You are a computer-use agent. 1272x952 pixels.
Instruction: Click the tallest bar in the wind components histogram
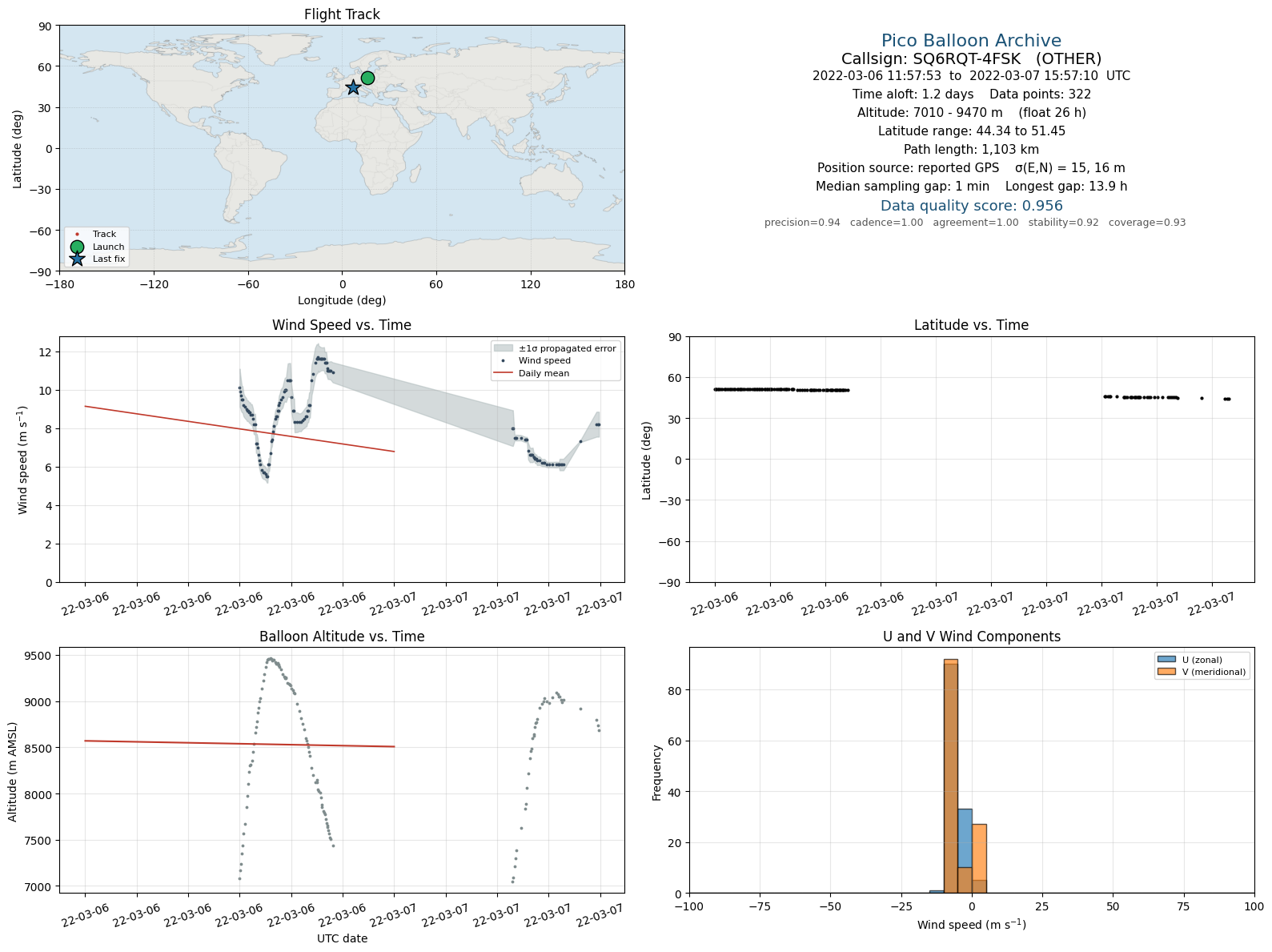click(x=951, y=777)
